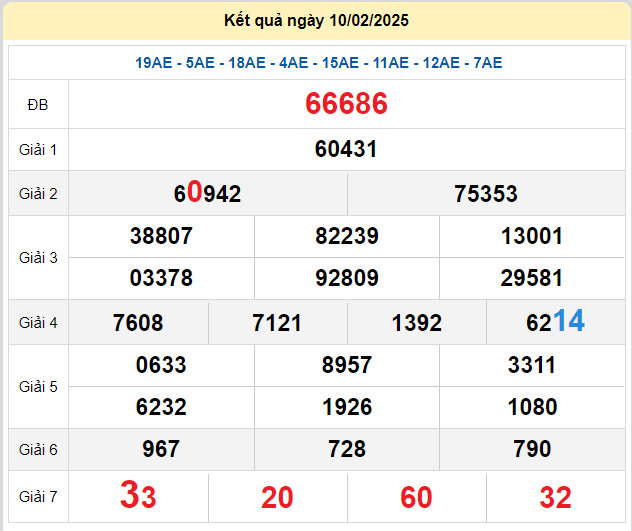
Task: Select the 'Giải 1' row label
Action: (38, 150)
